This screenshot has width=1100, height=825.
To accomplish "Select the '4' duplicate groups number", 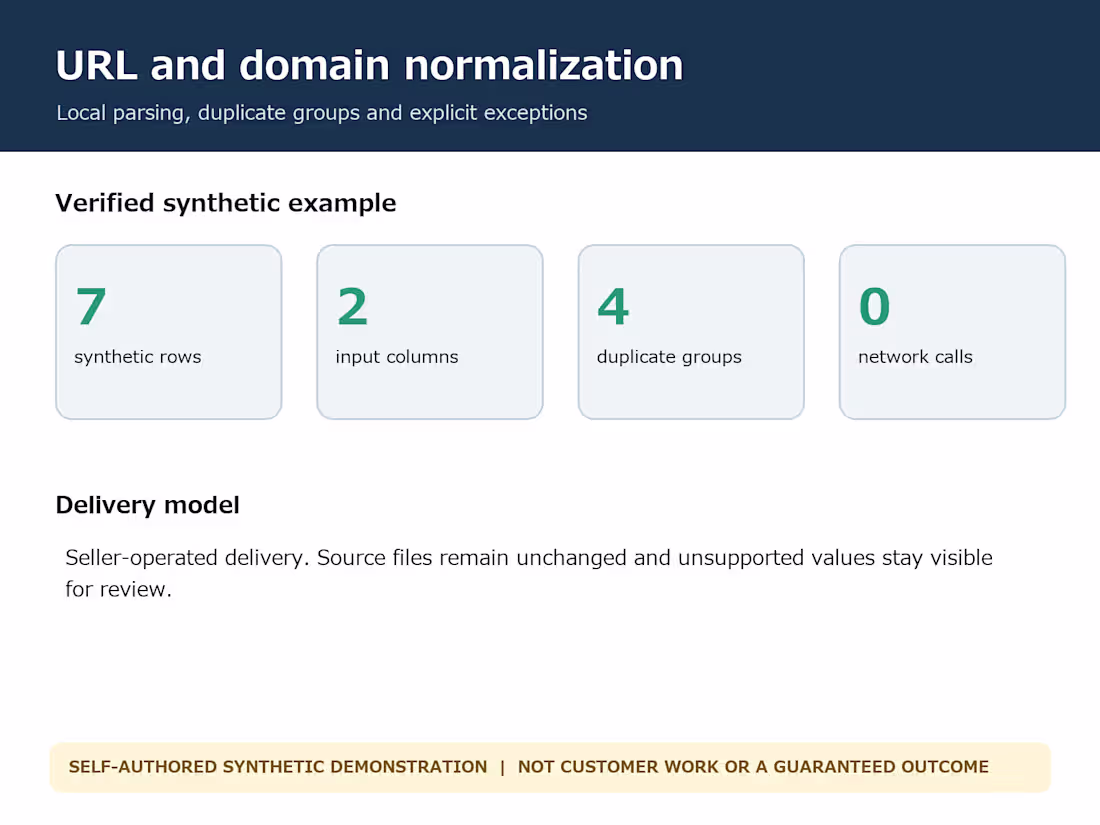I will click(613, 307).
